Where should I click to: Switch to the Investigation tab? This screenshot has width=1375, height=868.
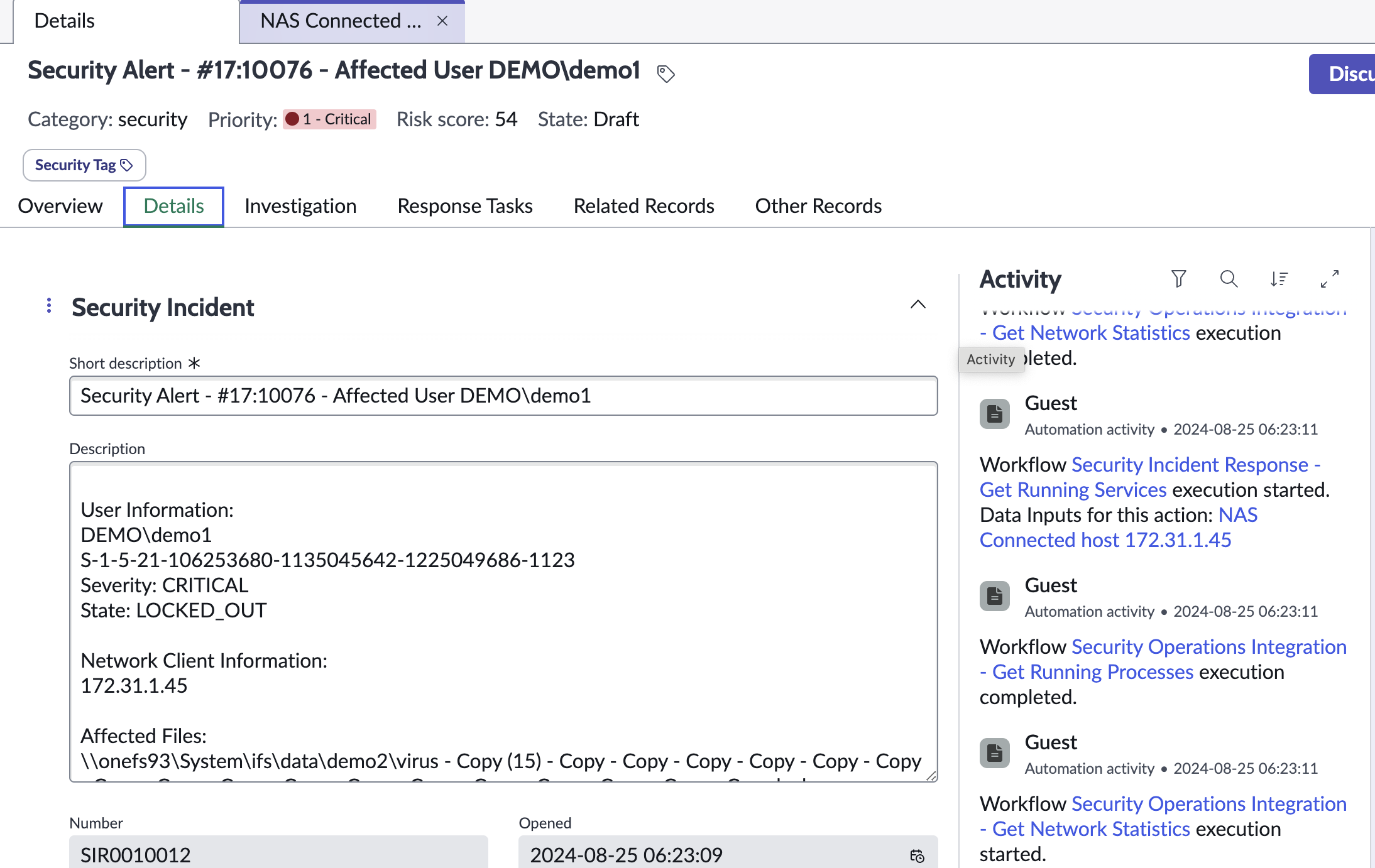tap(300, 206)
